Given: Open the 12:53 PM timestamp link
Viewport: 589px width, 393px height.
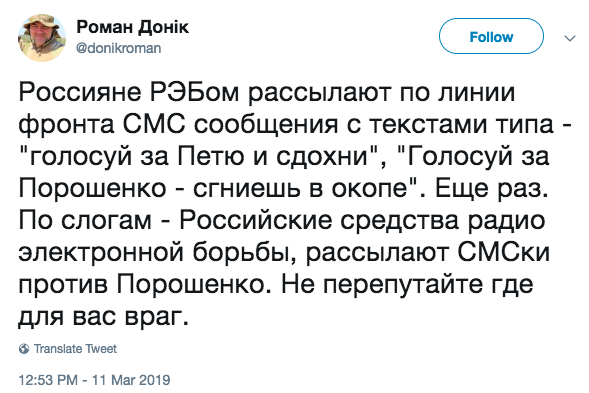Looking at the screenshot, I should [48, 380].
